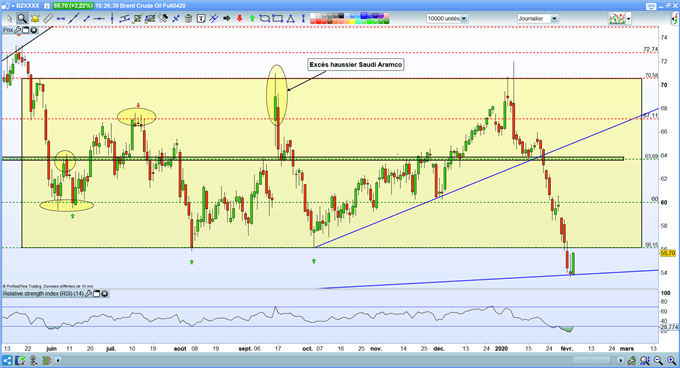Click the keyboard icon in title bar
The image size is (680, 368).
point(651,6)
